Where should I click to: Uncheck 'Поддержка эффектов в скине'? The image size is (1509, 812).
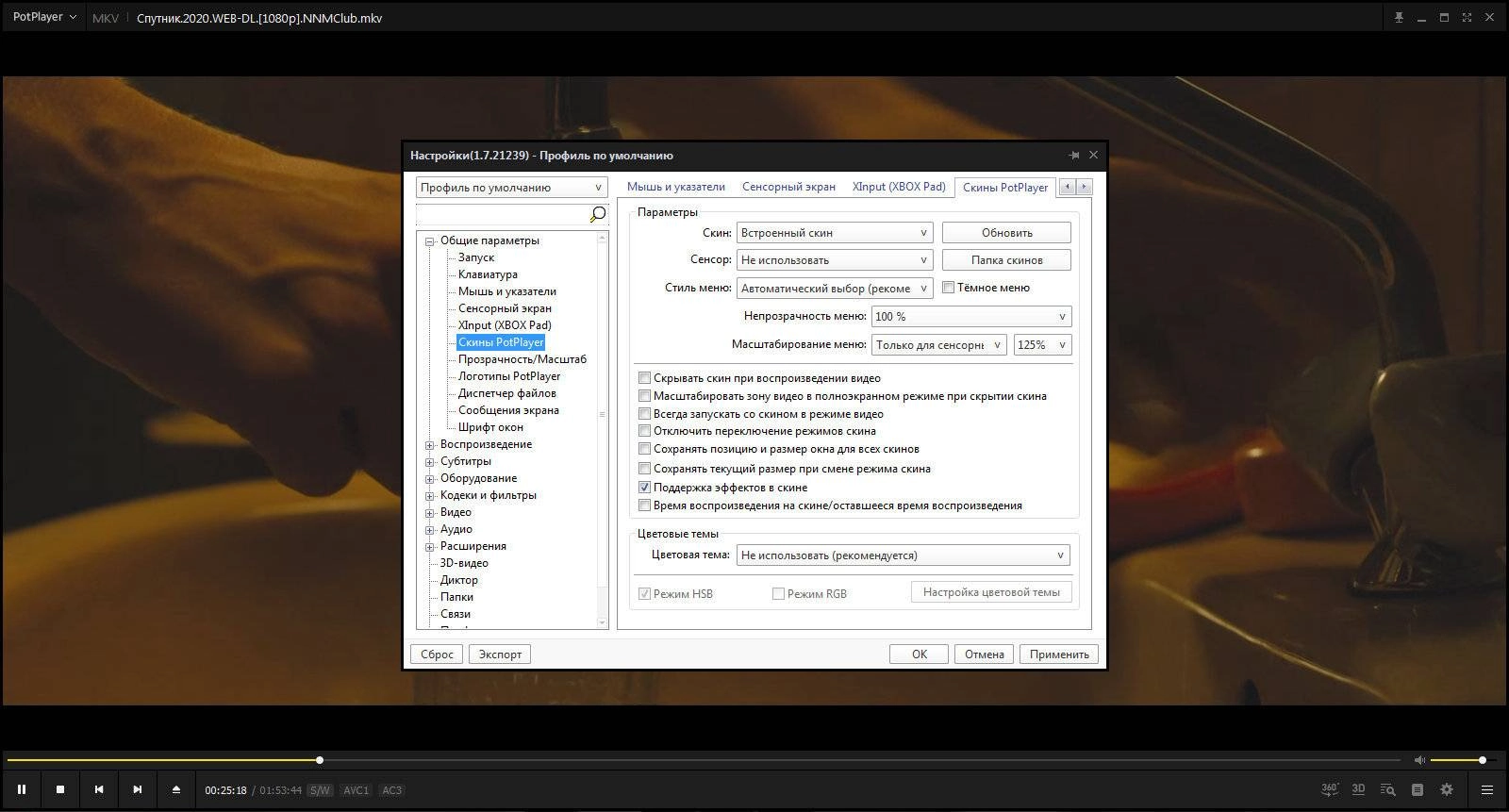[x=645, y=488]
